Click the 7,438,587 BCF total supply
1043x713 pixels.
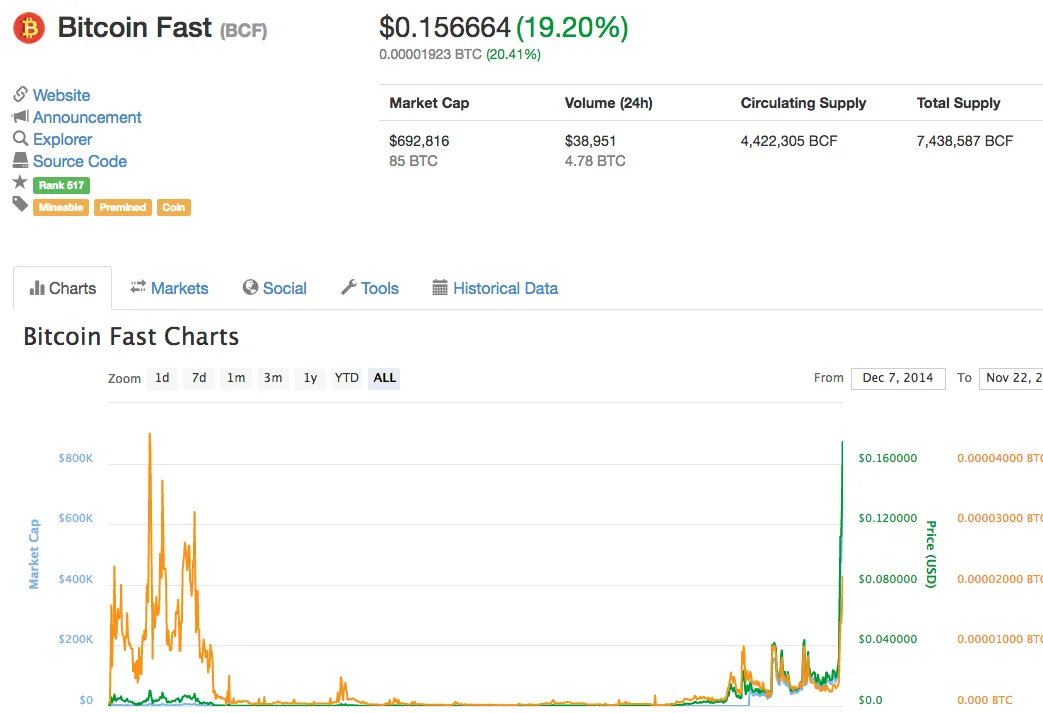point(965,141)
